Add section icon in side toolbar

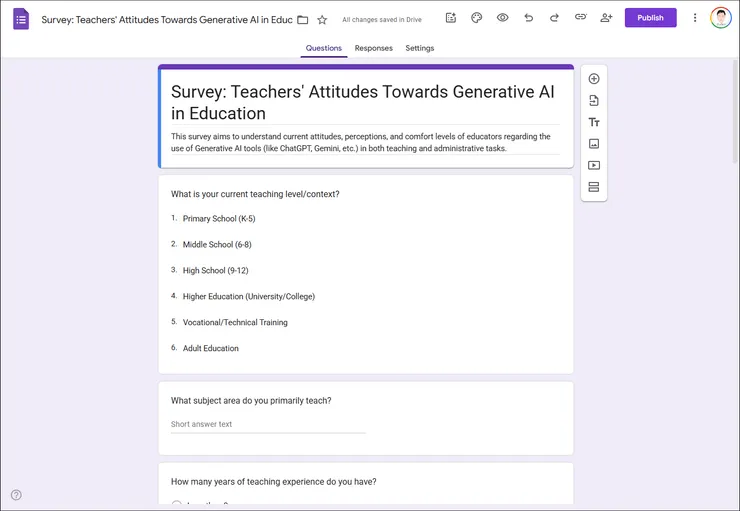coord(594,187)
